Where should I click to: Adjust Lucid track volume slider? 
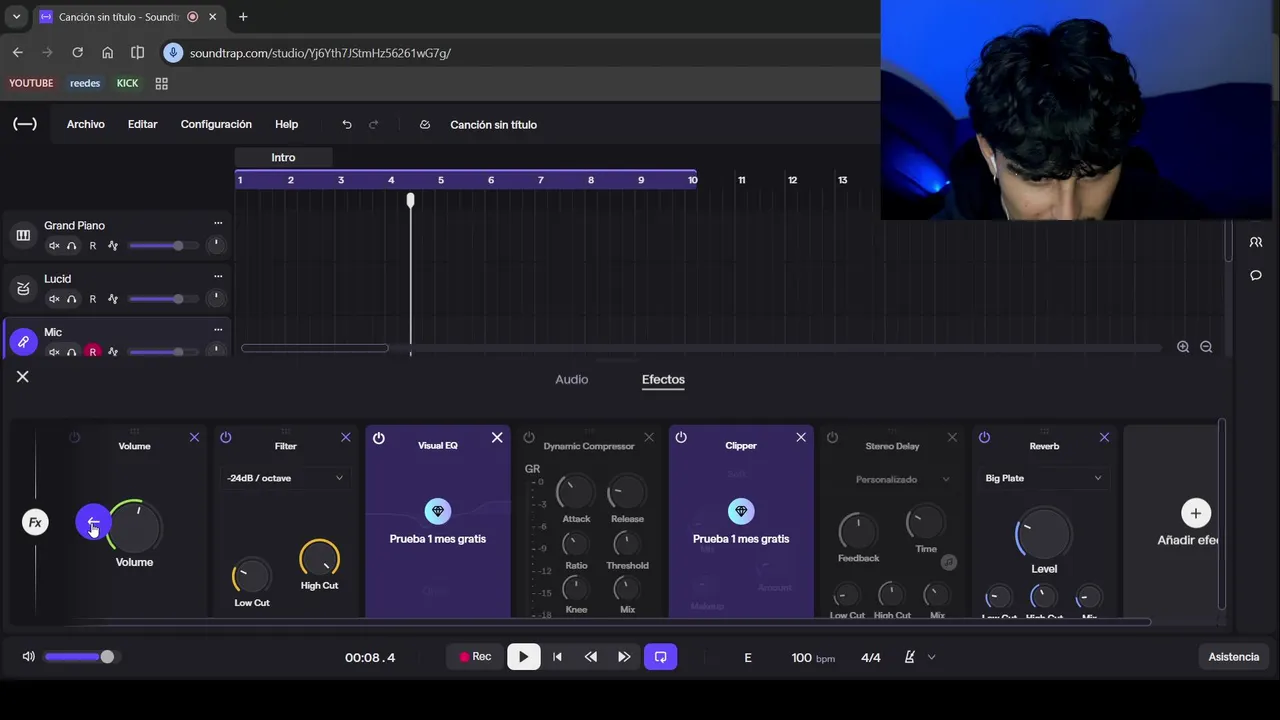163,299
